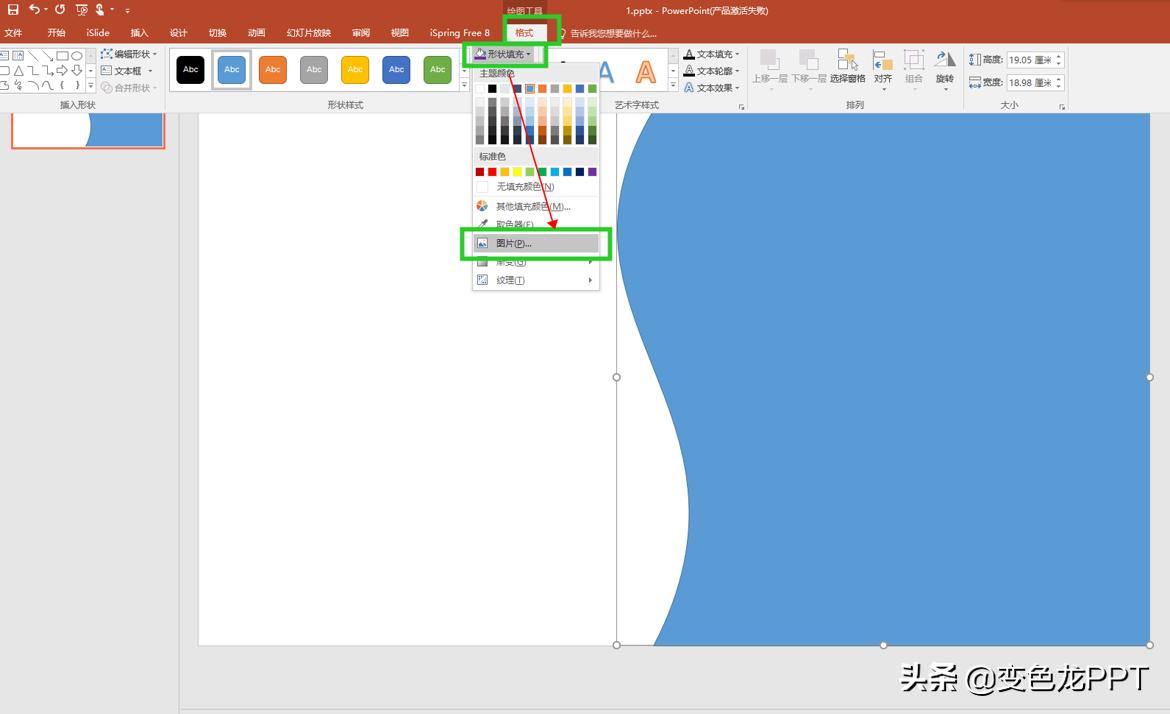Choose 其他填充颜色 menu option
1170x714 pixels.
pyautogui.click(x=536, y=207)
